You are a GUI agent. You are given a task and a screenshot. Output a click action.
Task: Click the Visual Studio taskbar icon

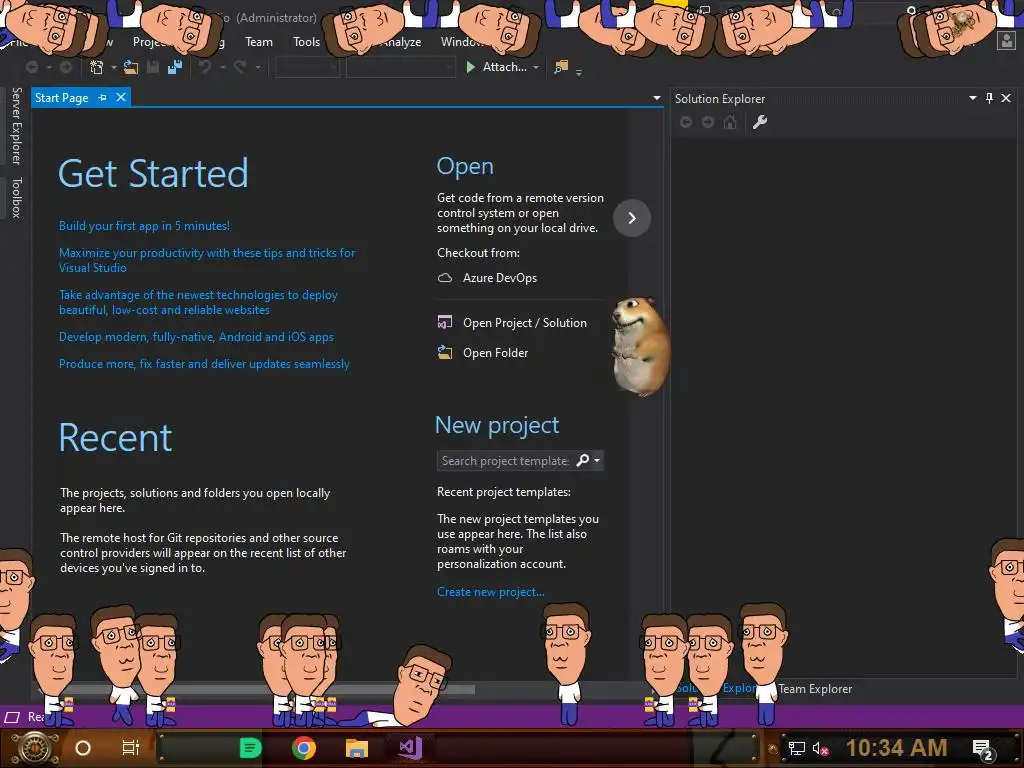tap(411, 748)
